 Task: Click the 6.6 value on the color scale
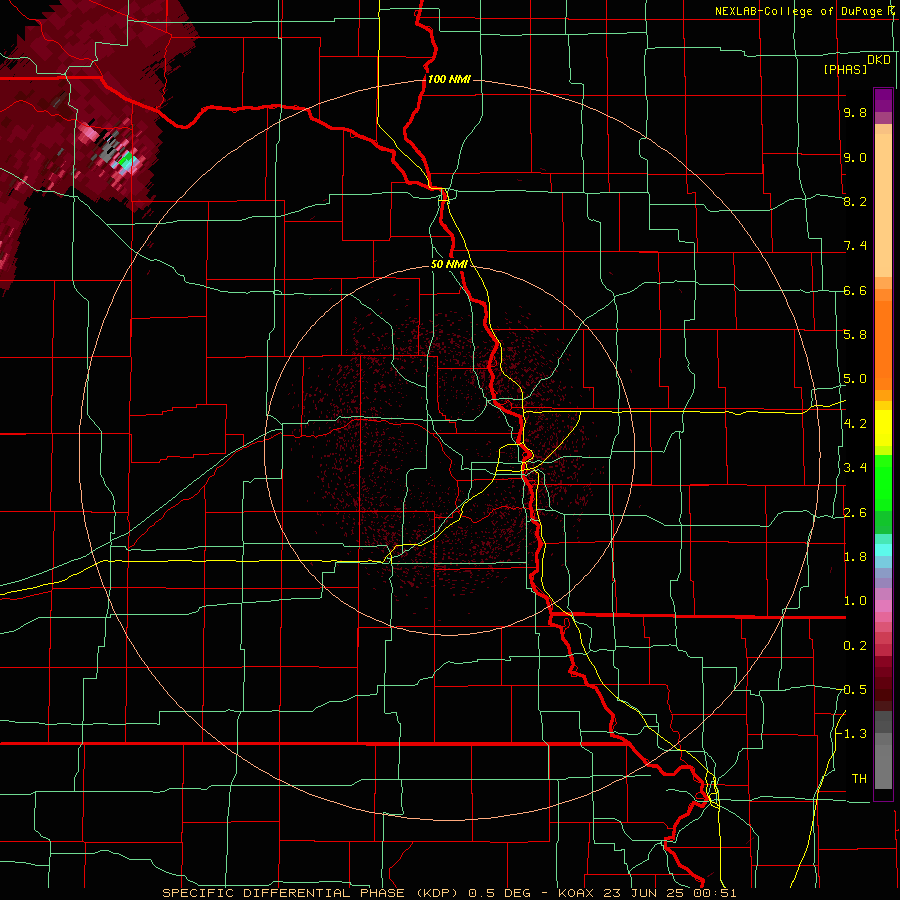[855, 290]
